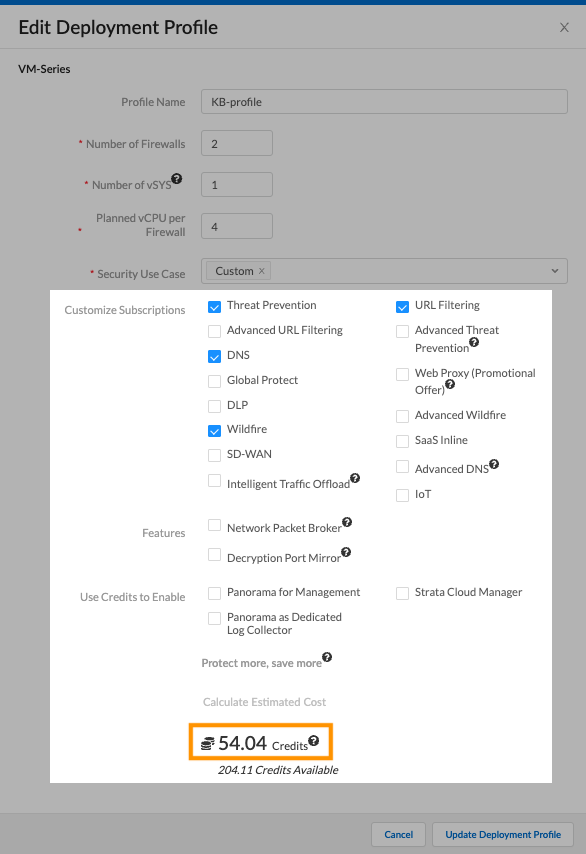Click the Network Packet Broker help icon

(345, 521)
